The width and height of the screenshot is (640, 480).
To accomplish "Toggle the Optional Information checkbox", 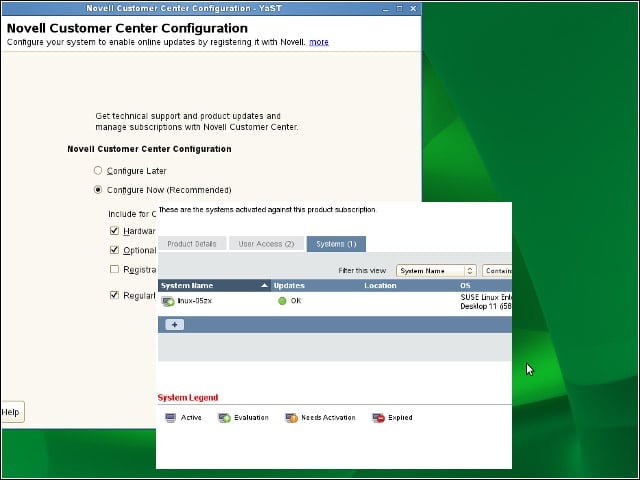I will [114, 250].
